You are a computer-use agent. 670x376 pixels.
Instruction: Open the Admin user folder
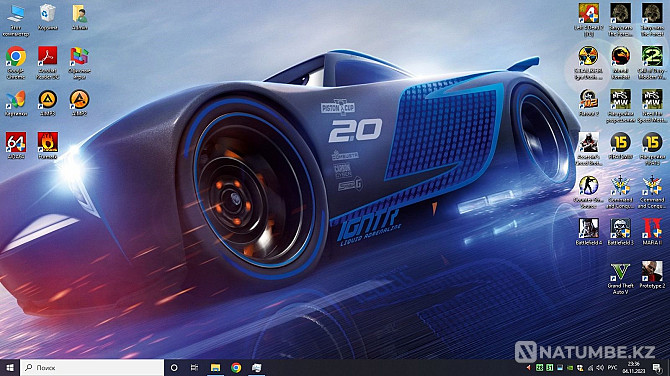[79, 18]
